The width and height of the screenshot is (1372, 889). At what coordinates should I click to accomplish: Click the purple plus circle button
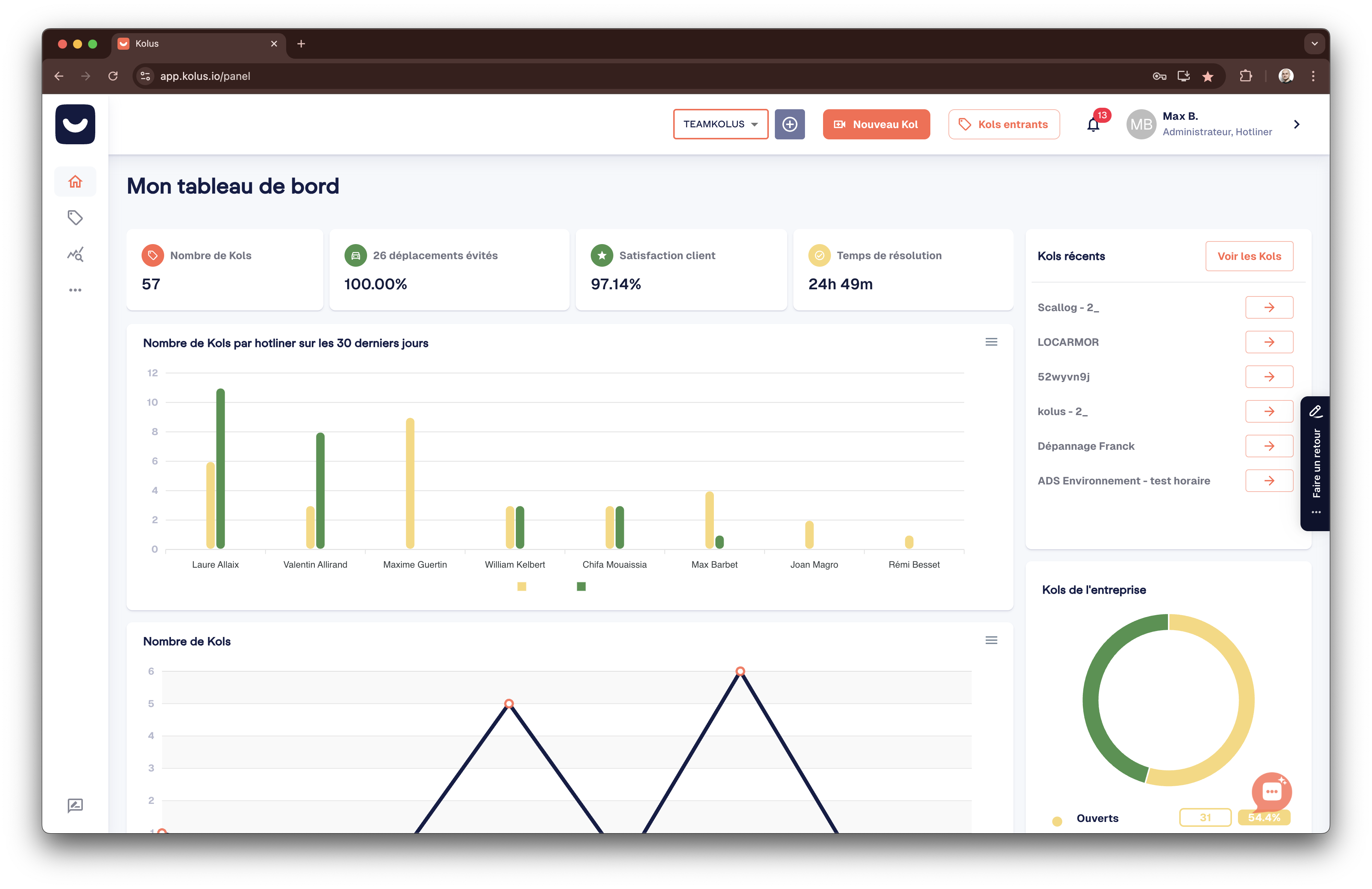coord(789,125)
